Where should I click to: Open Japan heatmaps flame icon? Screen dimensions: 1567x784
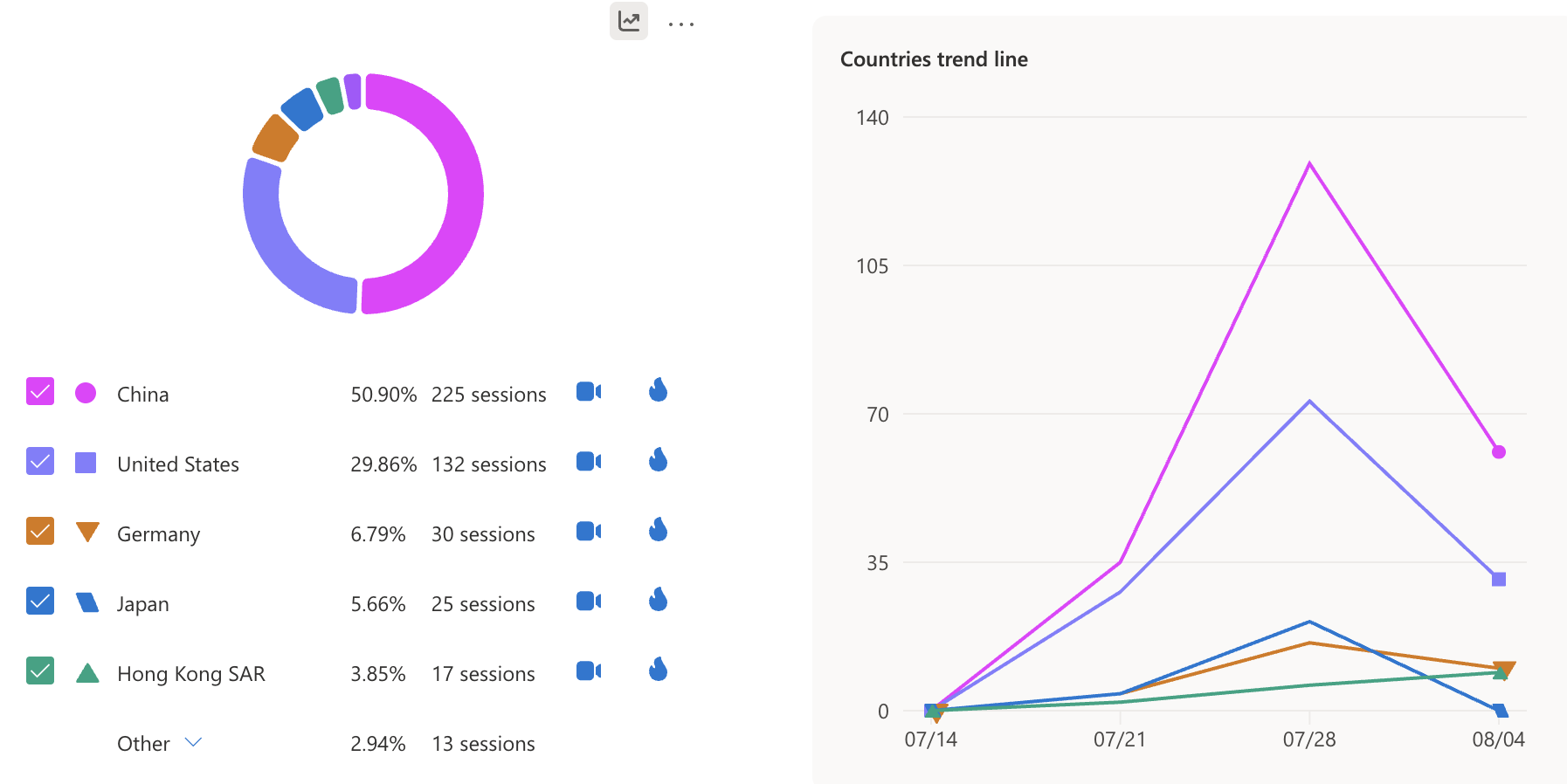pos(659,600)
